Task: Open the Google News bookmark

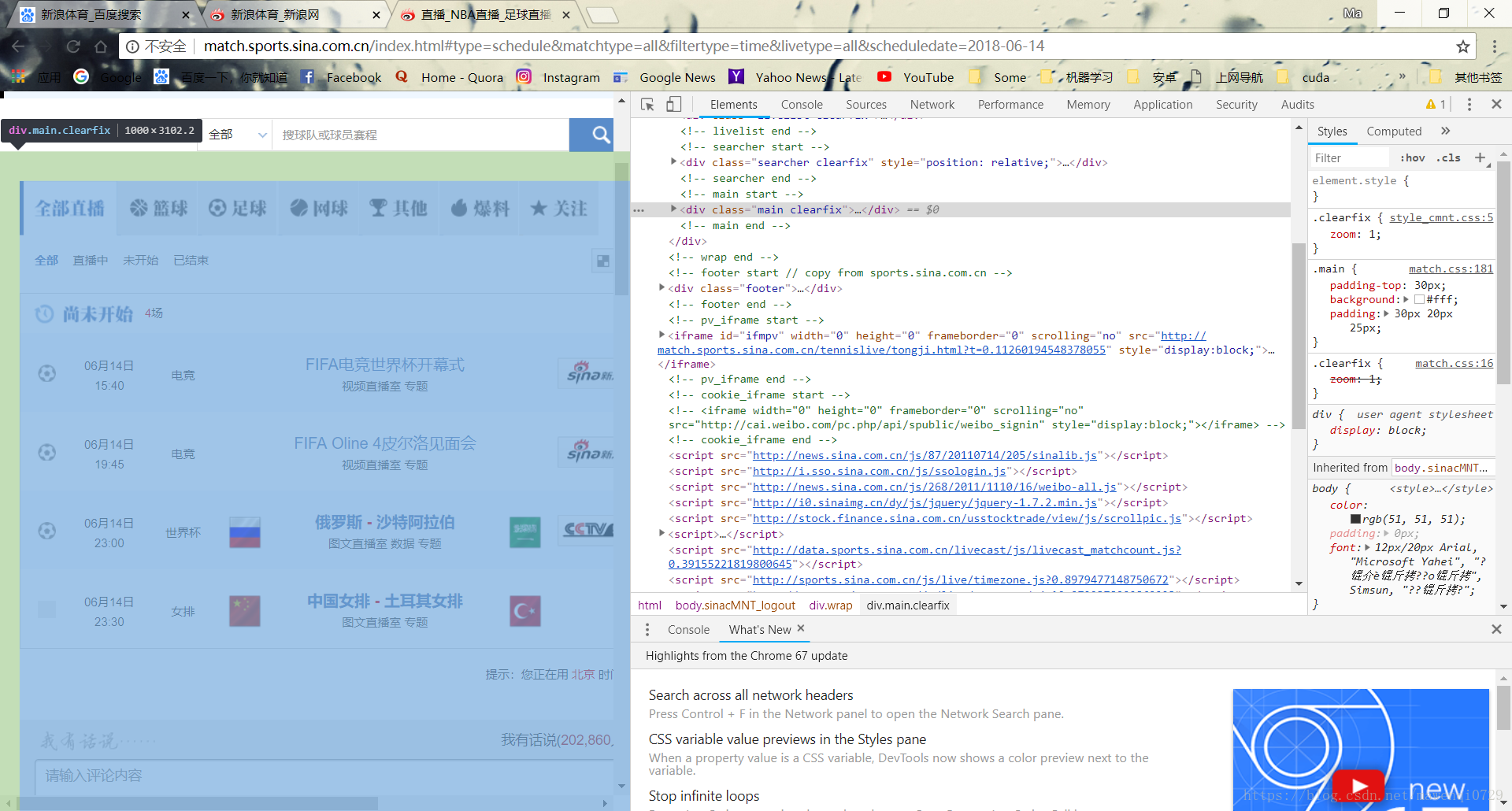Action: click(x=665, y=77)
